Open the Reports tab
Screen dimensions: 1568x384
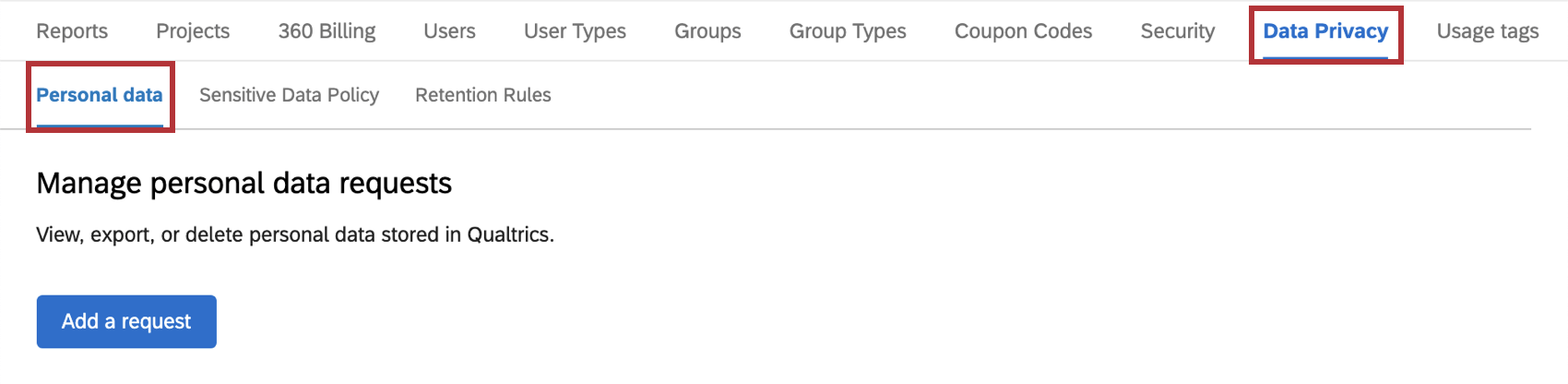tap(72, 31)
